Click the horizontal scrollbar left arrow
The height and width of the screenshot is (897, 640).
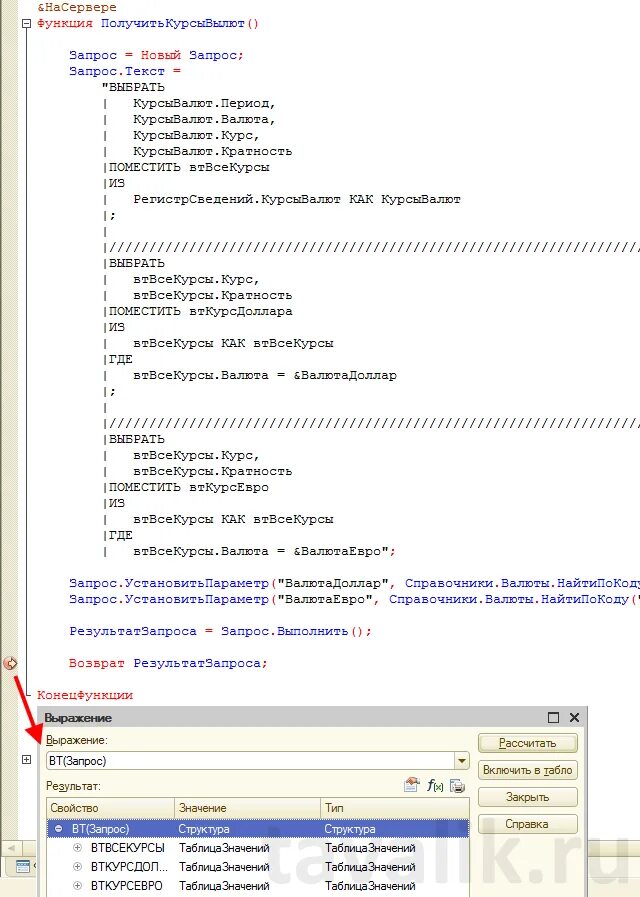pyautogui.click(x=10, y=847)
